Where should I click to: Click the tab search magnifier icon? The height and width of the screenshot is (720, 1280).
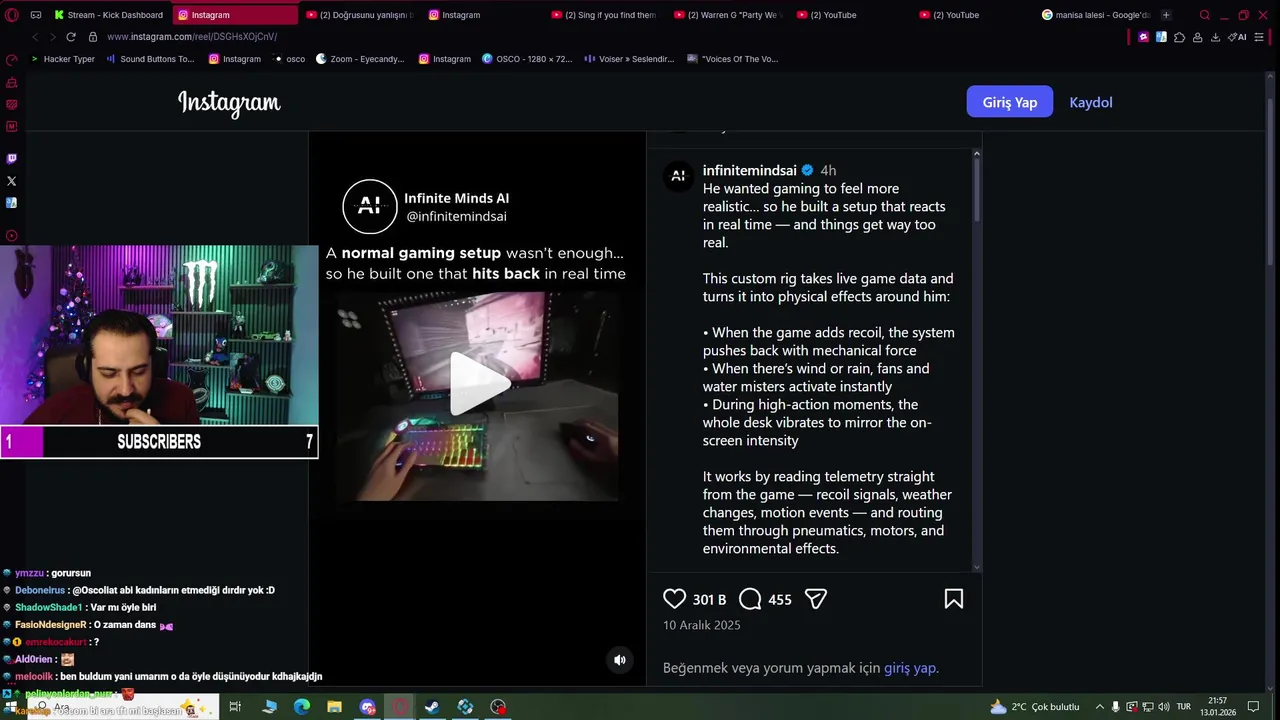pyautogui.click(x=1204, y=15)
